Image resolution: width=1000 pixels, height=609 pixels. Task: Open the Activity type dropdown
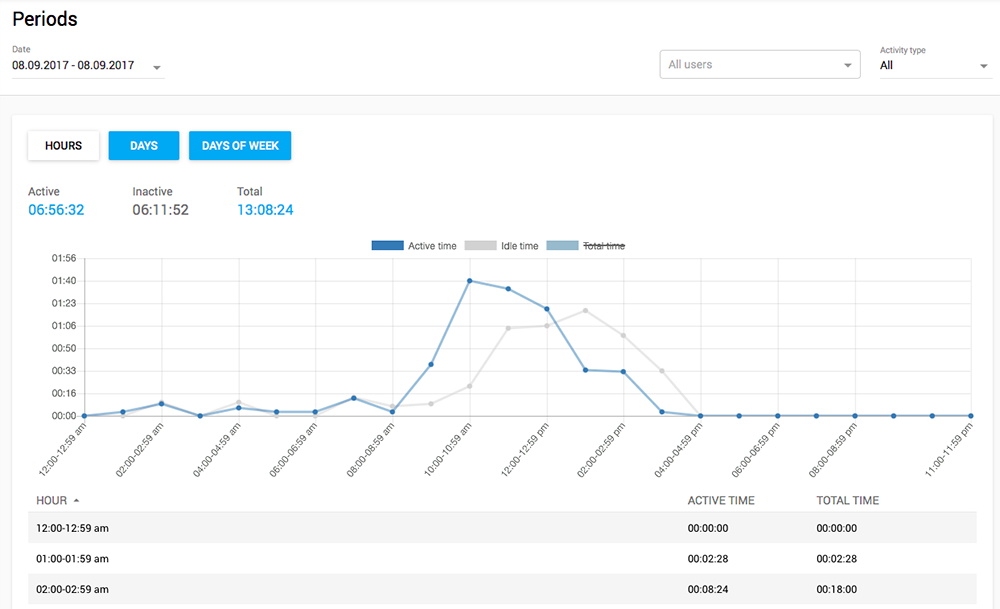tap(935, 66)
